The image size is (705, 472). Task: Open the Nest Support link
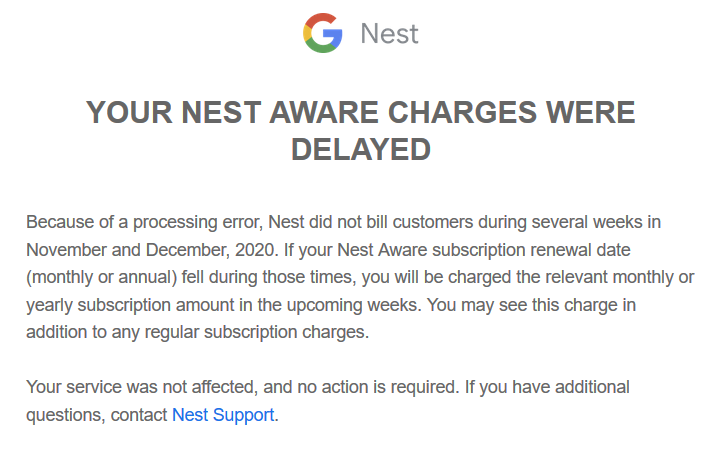223,414
